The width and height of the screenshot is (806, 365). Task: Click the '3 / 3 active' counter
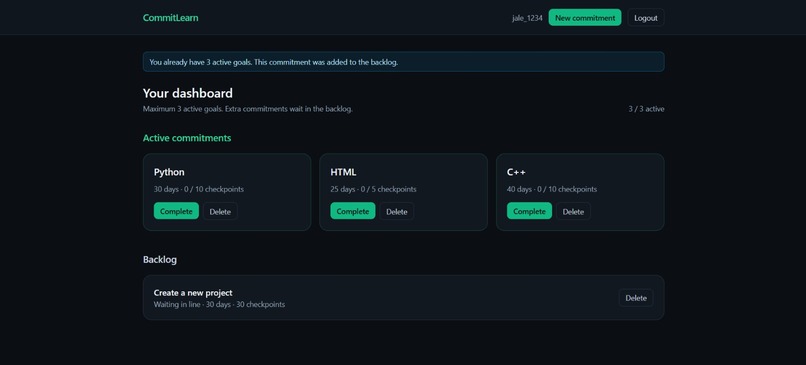point(646,109)
